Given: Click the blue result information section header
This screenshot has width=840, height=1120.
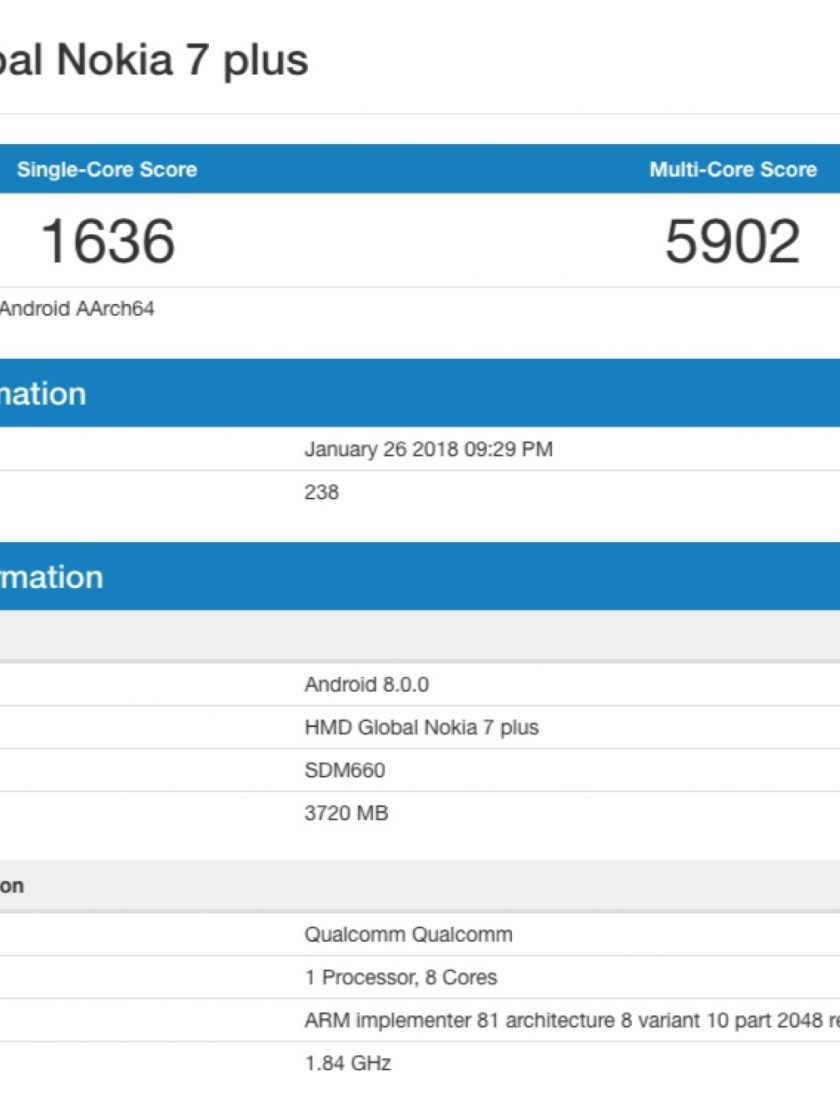Looking at the screenshot, I should [420, 393].
